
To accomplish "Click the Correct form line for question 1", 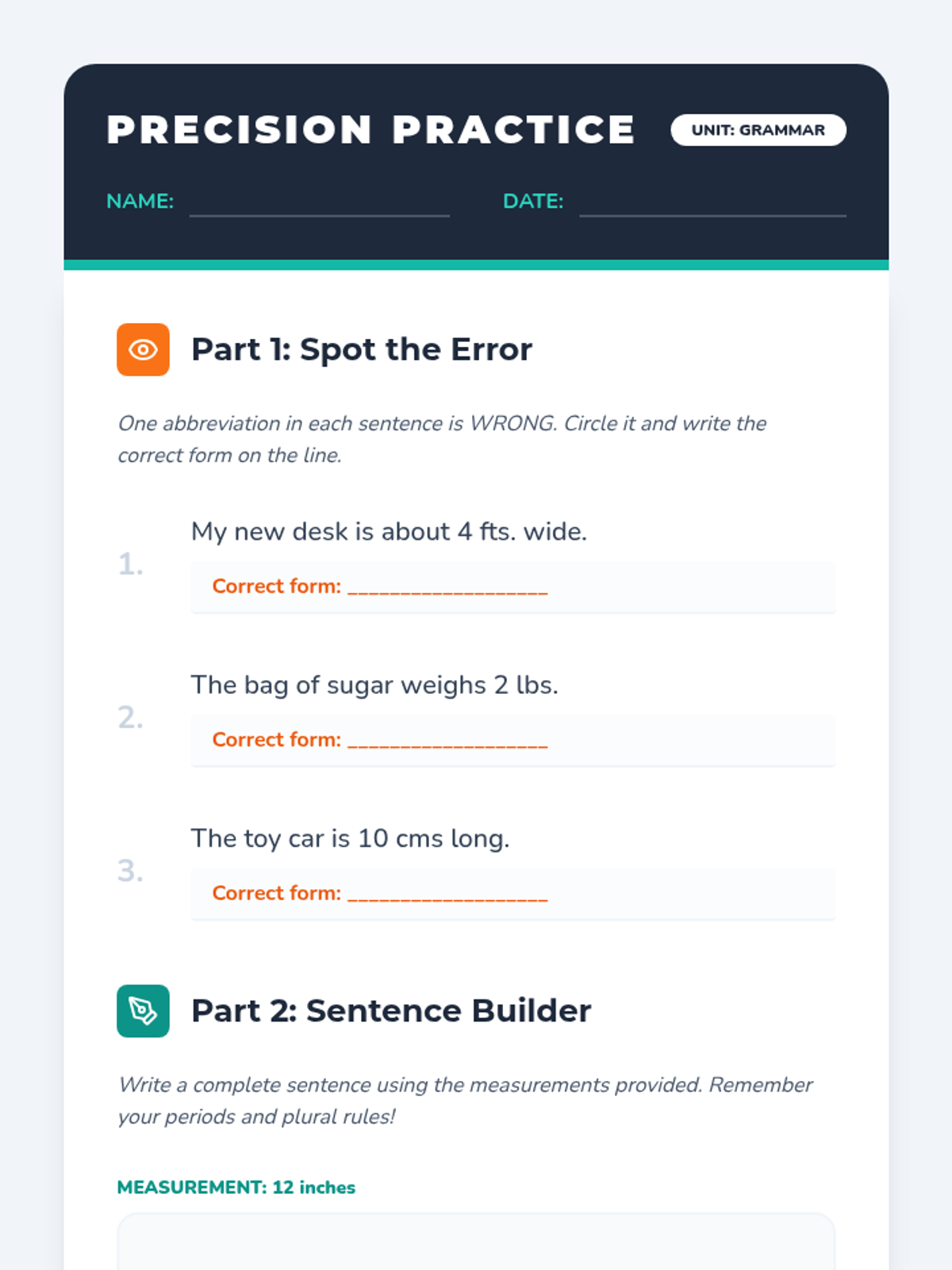I will 512,587.
